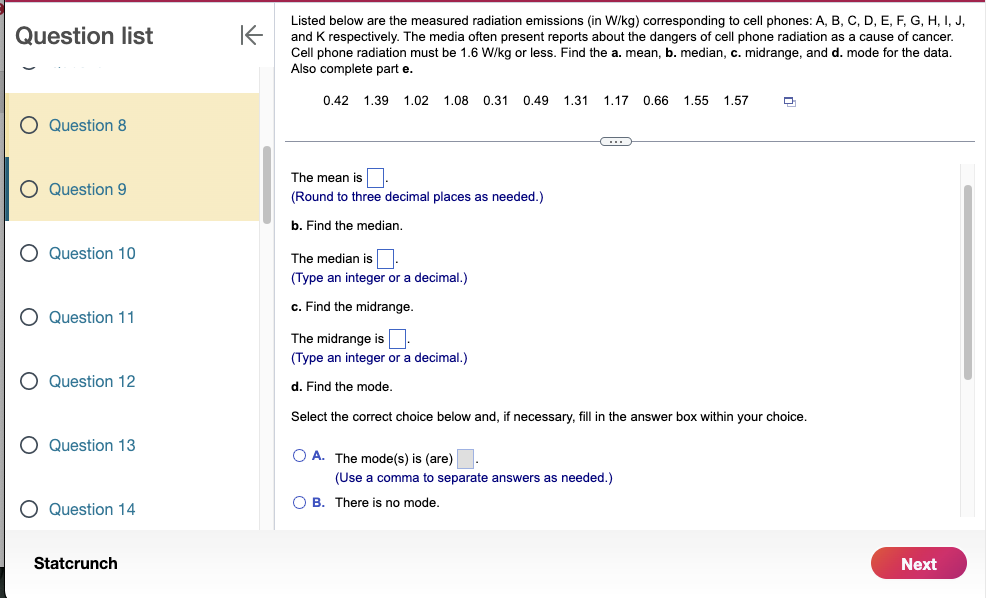Select choice B, There is no mode
Viewport: 986px width, 598px height.
coord(301,500)
